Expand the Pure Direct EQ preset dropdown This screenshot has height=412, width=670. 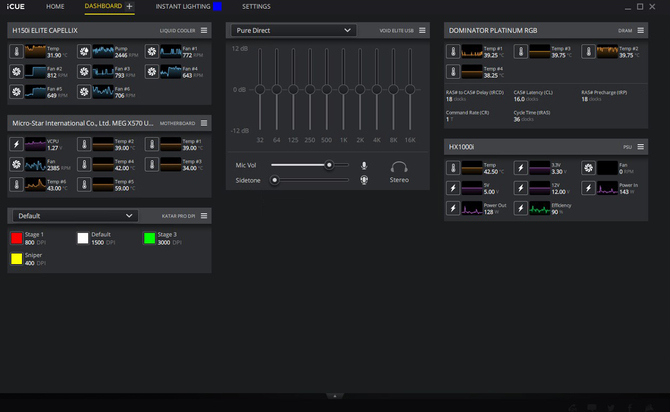[294, 30]
